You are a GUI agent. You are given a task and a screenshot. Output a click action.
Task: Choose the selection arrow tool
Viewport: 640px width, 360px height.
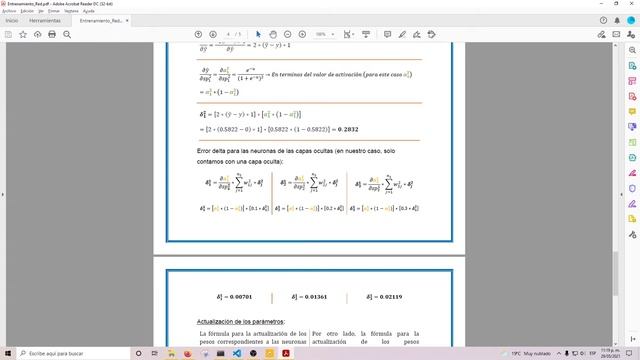pos(258,34)
